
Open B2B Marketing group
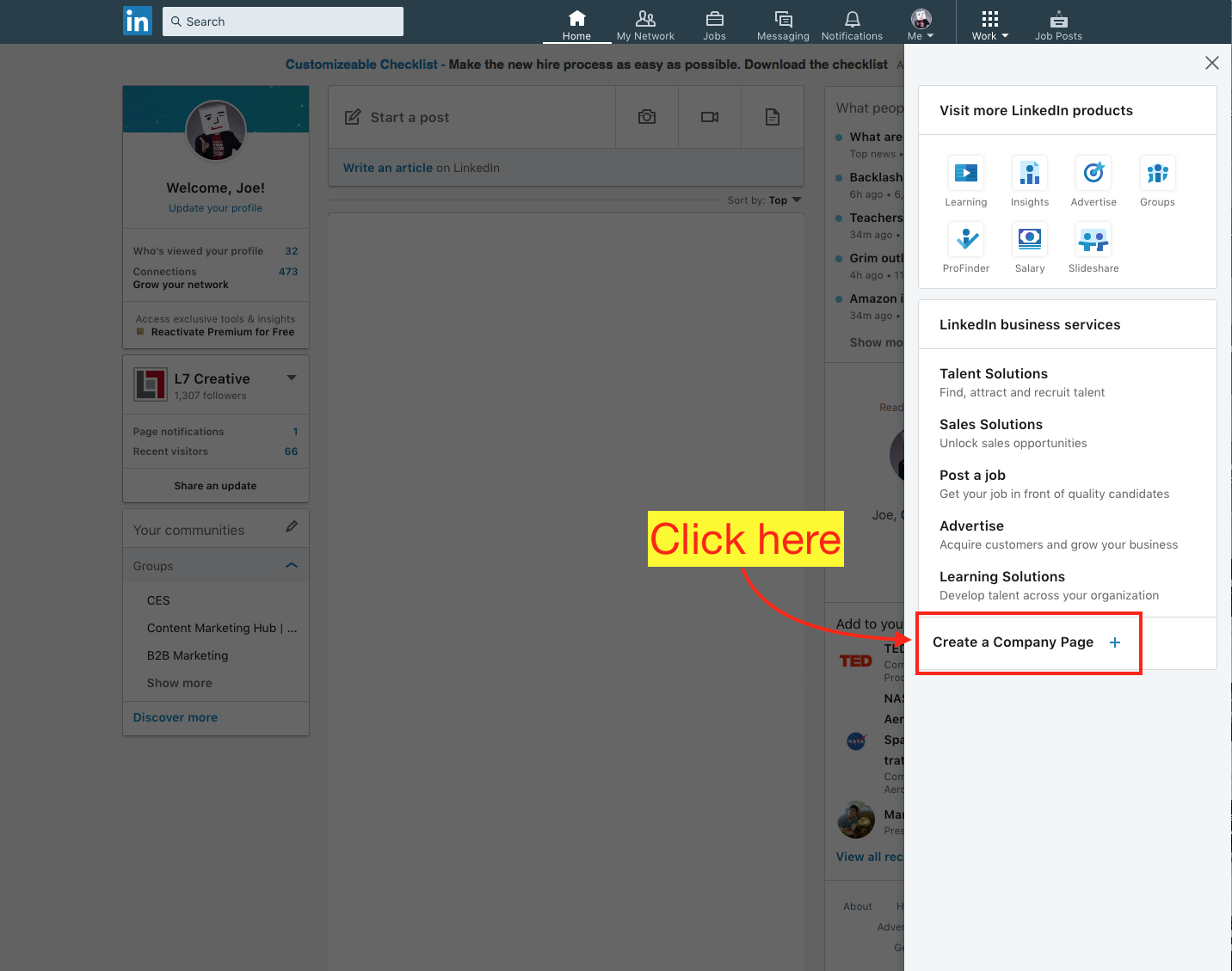[188, 655]
